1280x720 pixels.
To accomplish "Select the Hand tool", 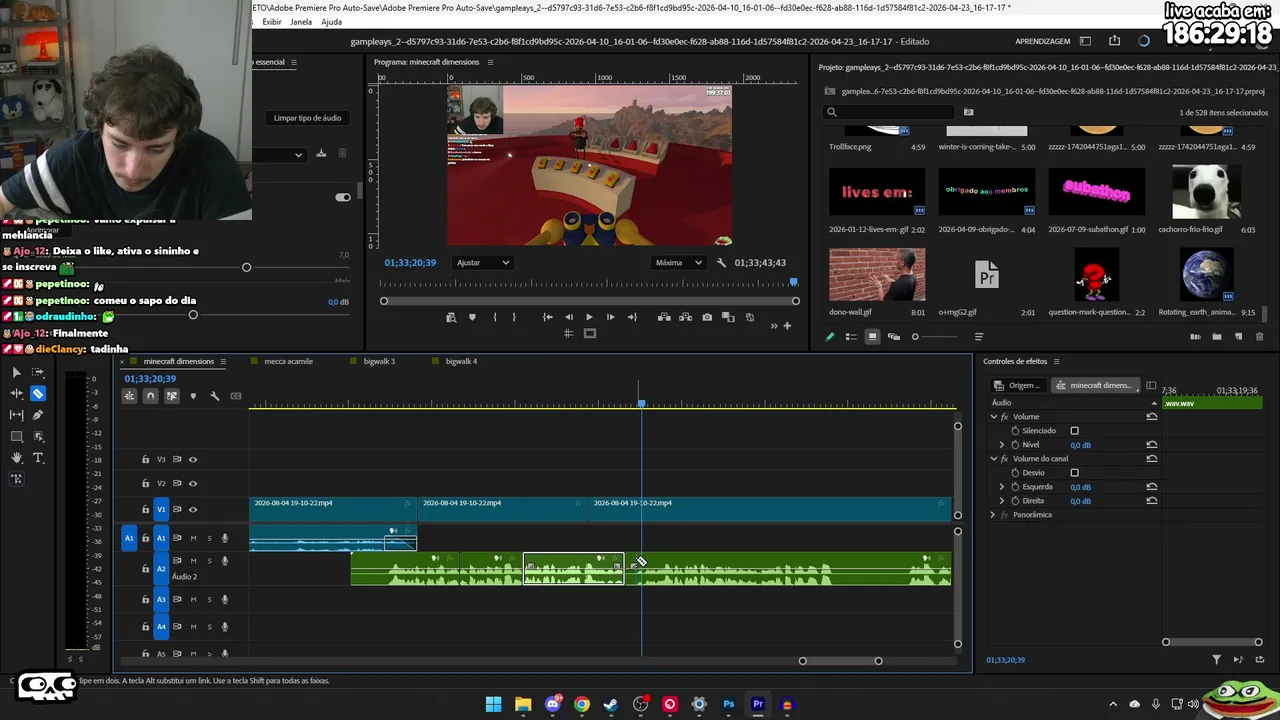I will point(16,458).
